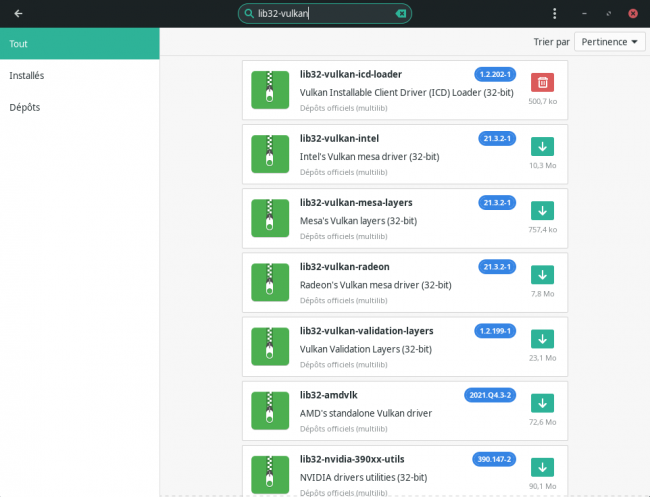Click in the lib32-vulkan search field
Image resolution: width=650 pixels, height=497 pixels.
click(x=325, y=14)
